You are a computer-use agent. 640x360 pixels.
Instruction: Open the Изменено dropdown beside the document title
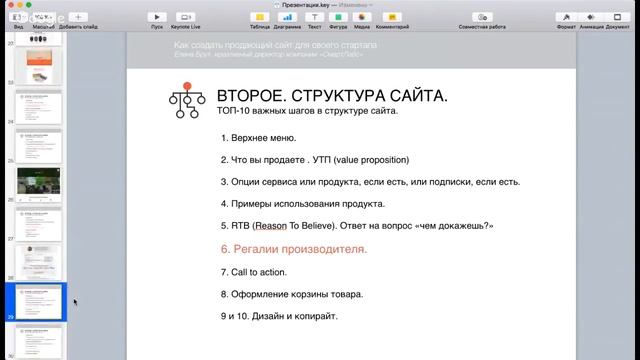[x=356, y=5]
